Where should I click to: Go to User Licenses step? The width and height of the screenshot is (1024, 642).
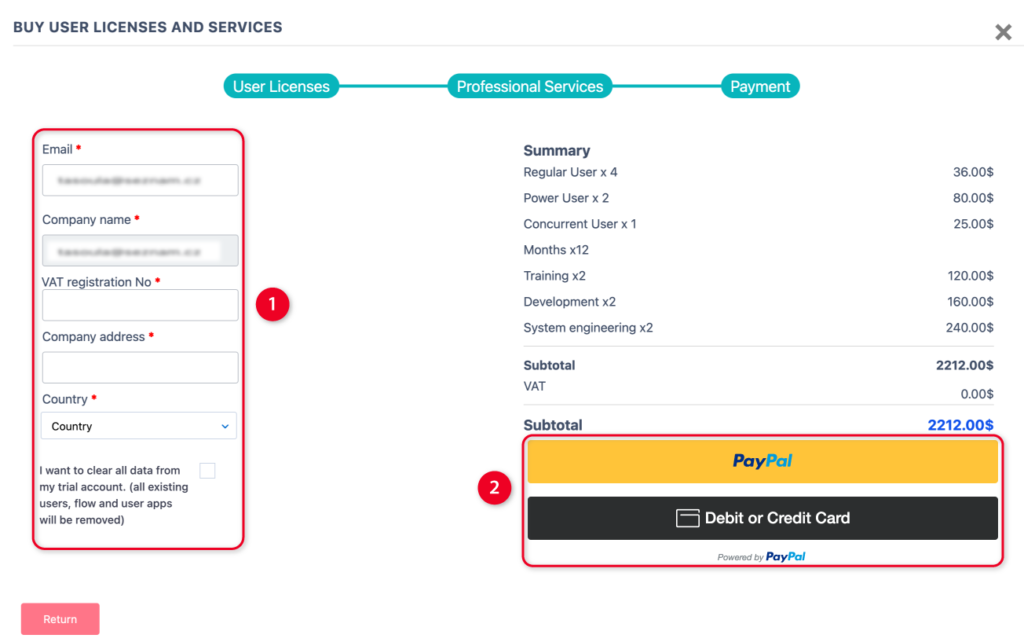pos(281,87)
